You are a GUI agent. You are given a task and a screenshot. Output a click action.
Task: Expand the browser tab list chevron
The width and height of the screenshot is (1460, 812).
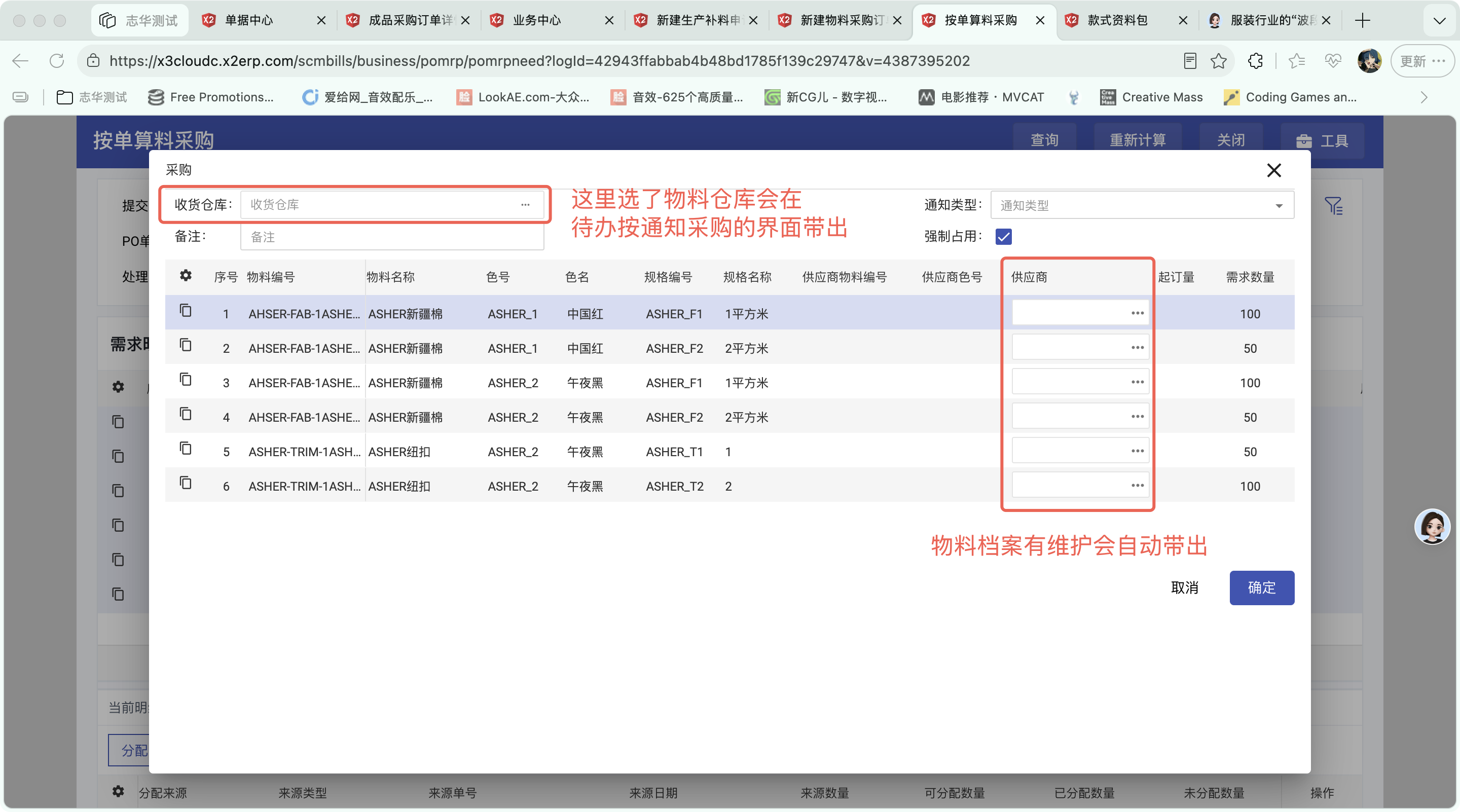click(1439, 21)
